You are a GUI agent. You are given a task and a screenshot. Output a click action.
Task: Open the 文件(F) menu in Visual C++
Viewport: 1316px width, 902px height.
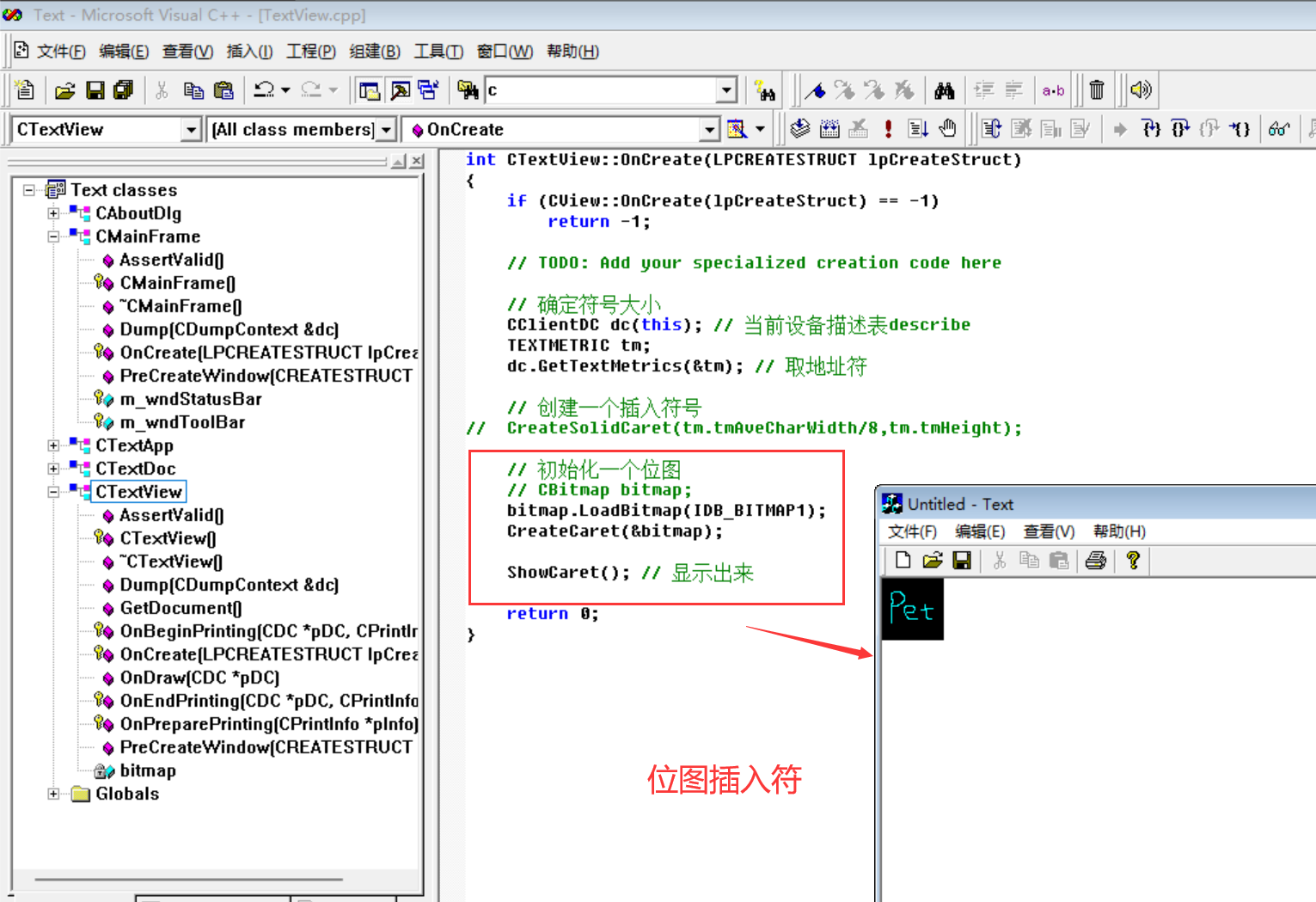(x=61, y=52)
